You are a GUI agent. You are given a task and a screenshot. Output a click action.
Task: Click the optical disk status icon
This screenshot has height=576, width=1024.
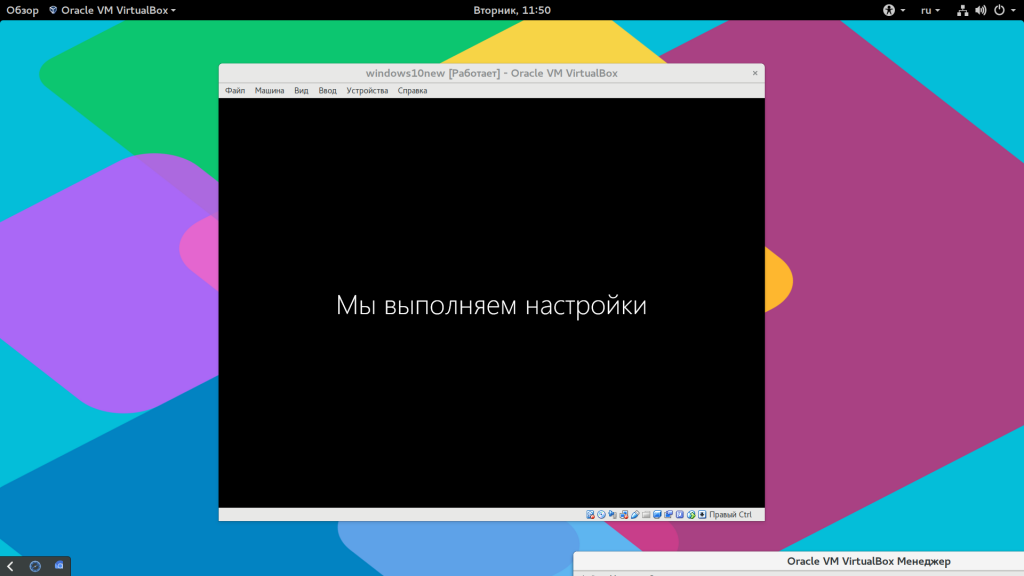click(x=602, y=515)
